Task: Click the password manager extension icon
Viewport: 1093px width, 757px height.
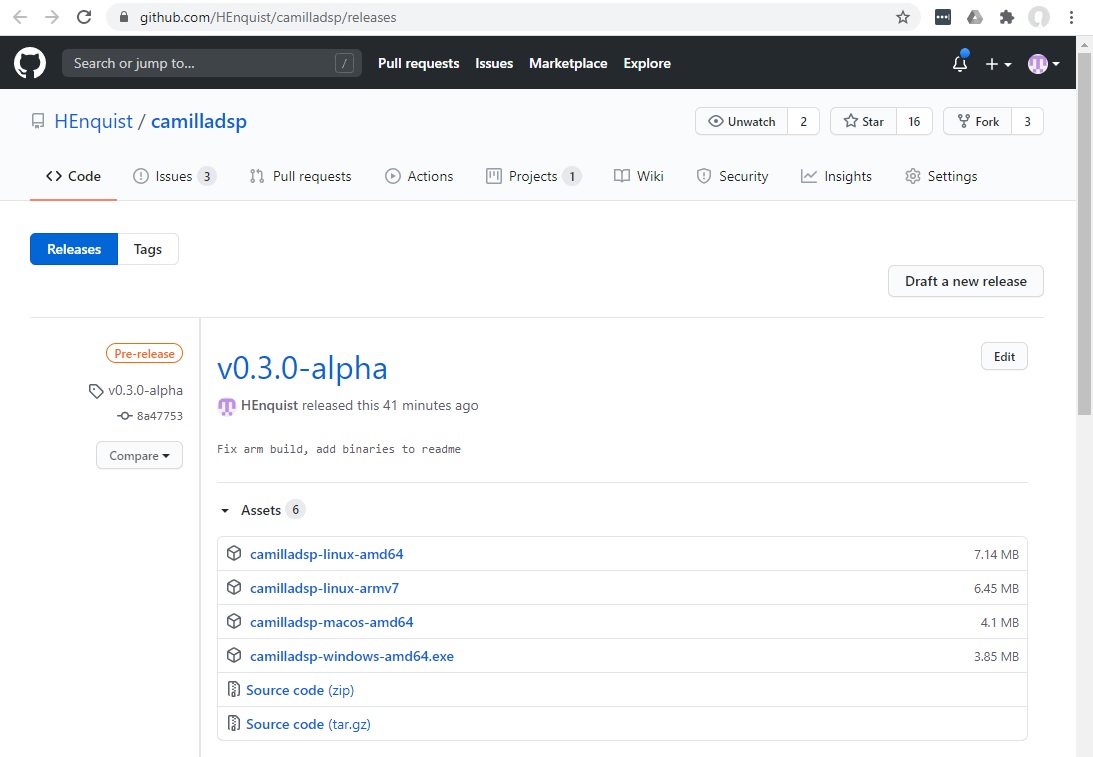Action: coord(942,17)
